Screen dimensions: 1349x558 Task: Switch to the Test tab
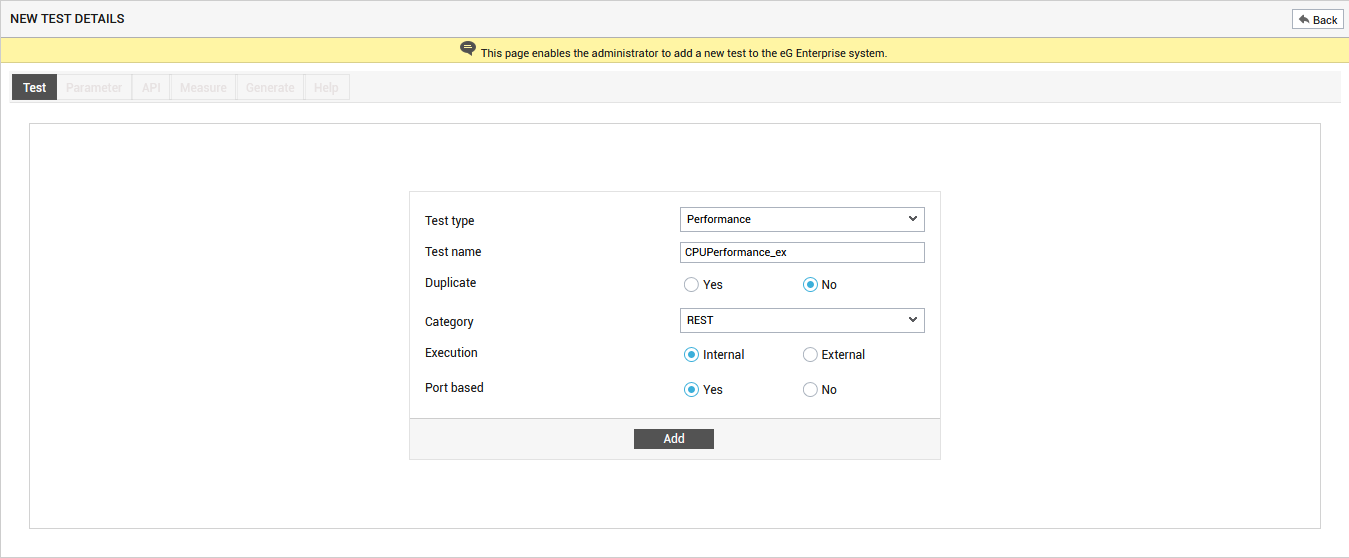(35, 88)
